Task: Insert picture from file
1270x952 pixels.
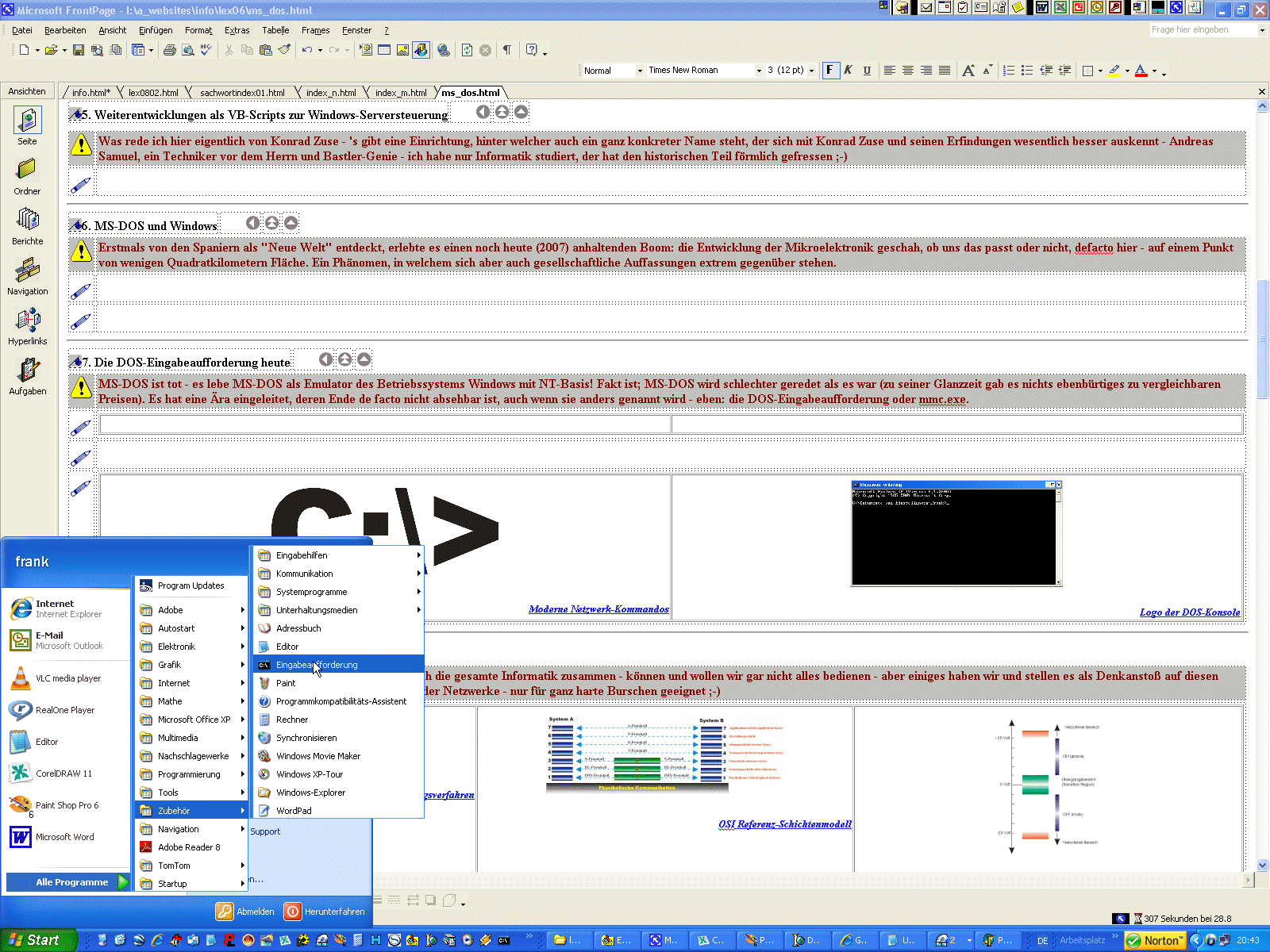Action: pos(402,50)
